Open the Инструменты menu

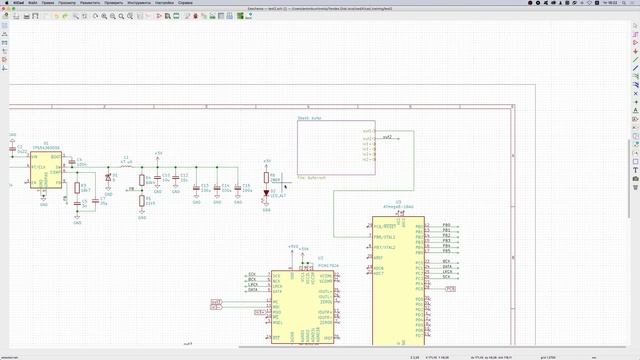click(x=139, y=2)
